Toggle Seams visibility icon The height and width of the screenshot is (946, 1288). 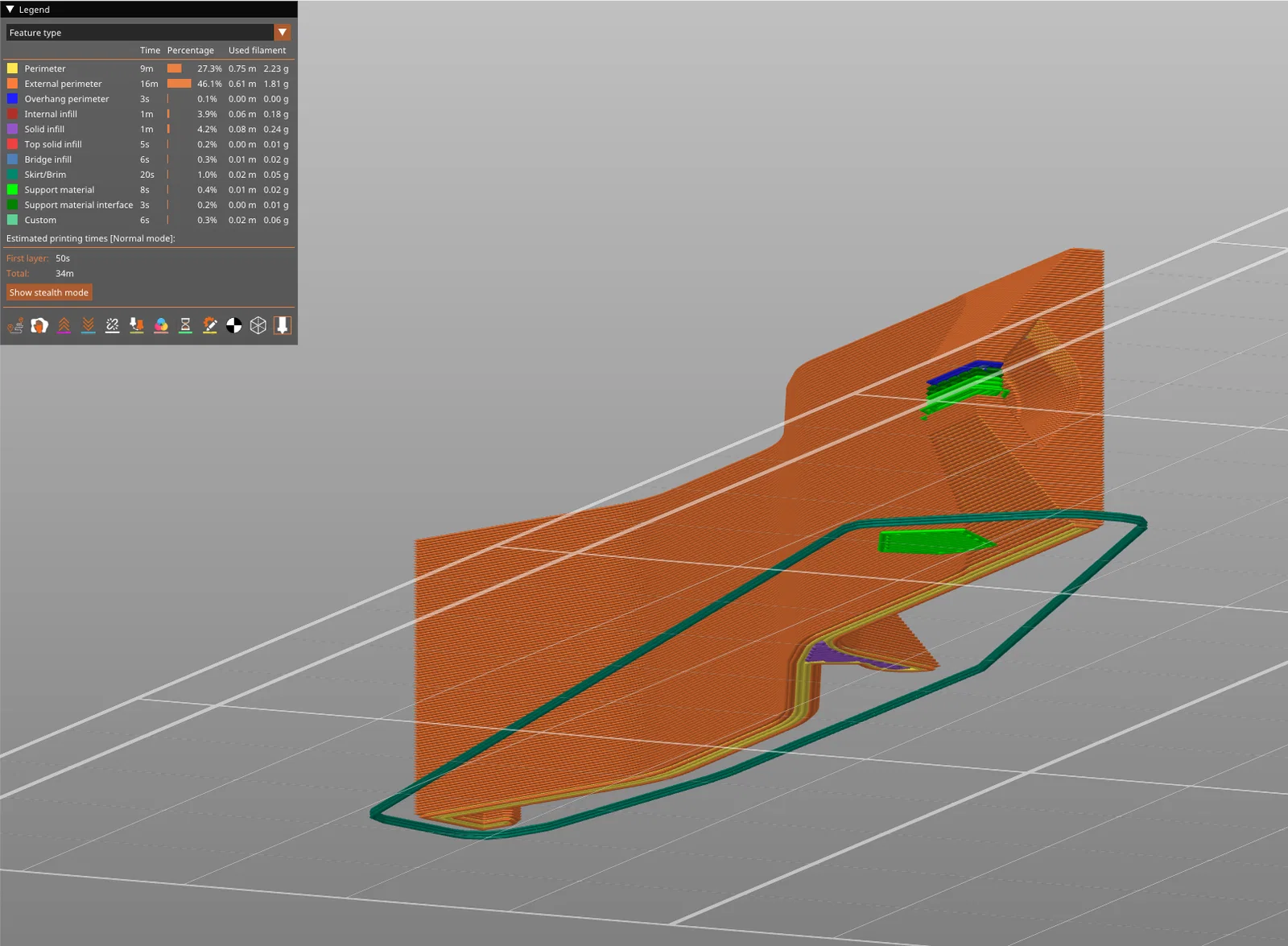coord(112,325)
